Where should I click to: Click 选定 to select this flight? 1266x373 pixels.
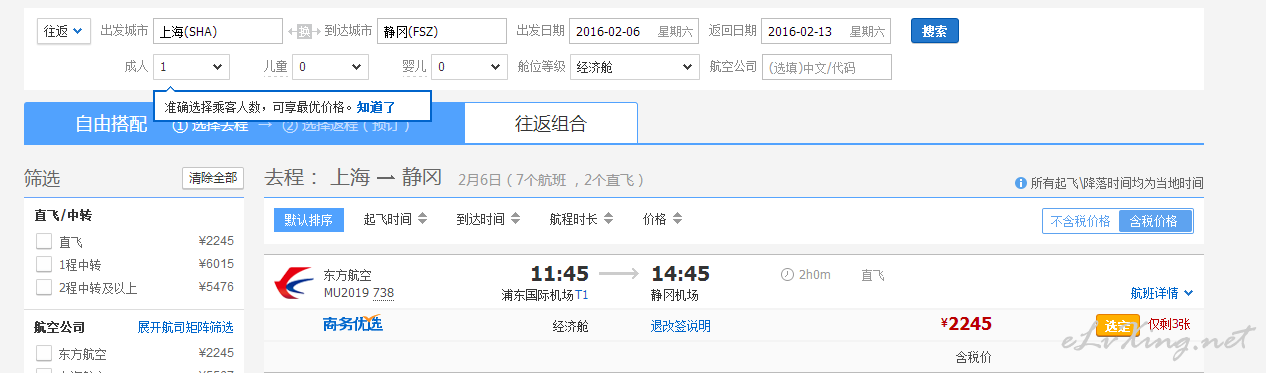1118,325
